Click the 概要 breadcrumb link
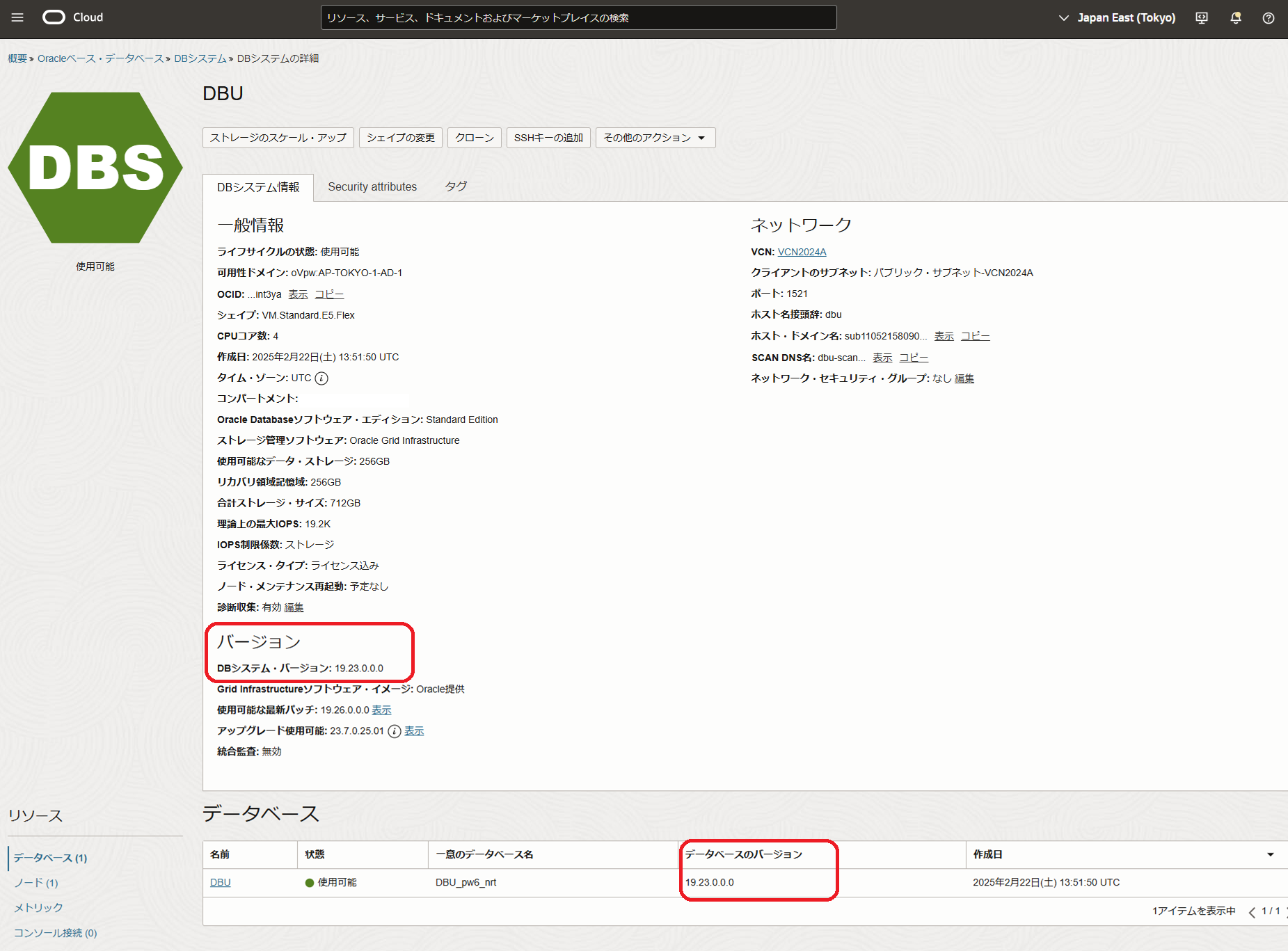Screen dimensions: 1288x951 tap(17, 58)
